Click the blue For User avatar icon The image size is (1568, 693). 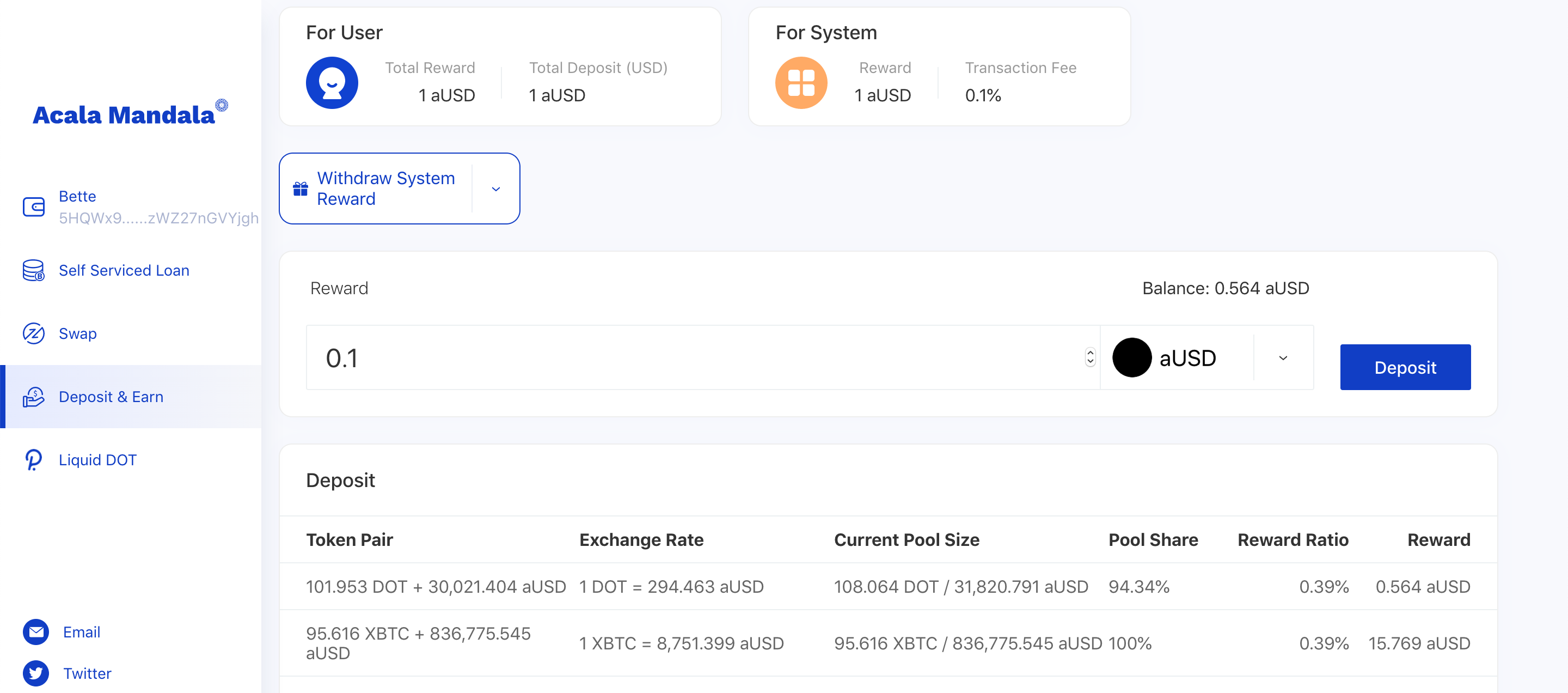[x=332, y=83]
